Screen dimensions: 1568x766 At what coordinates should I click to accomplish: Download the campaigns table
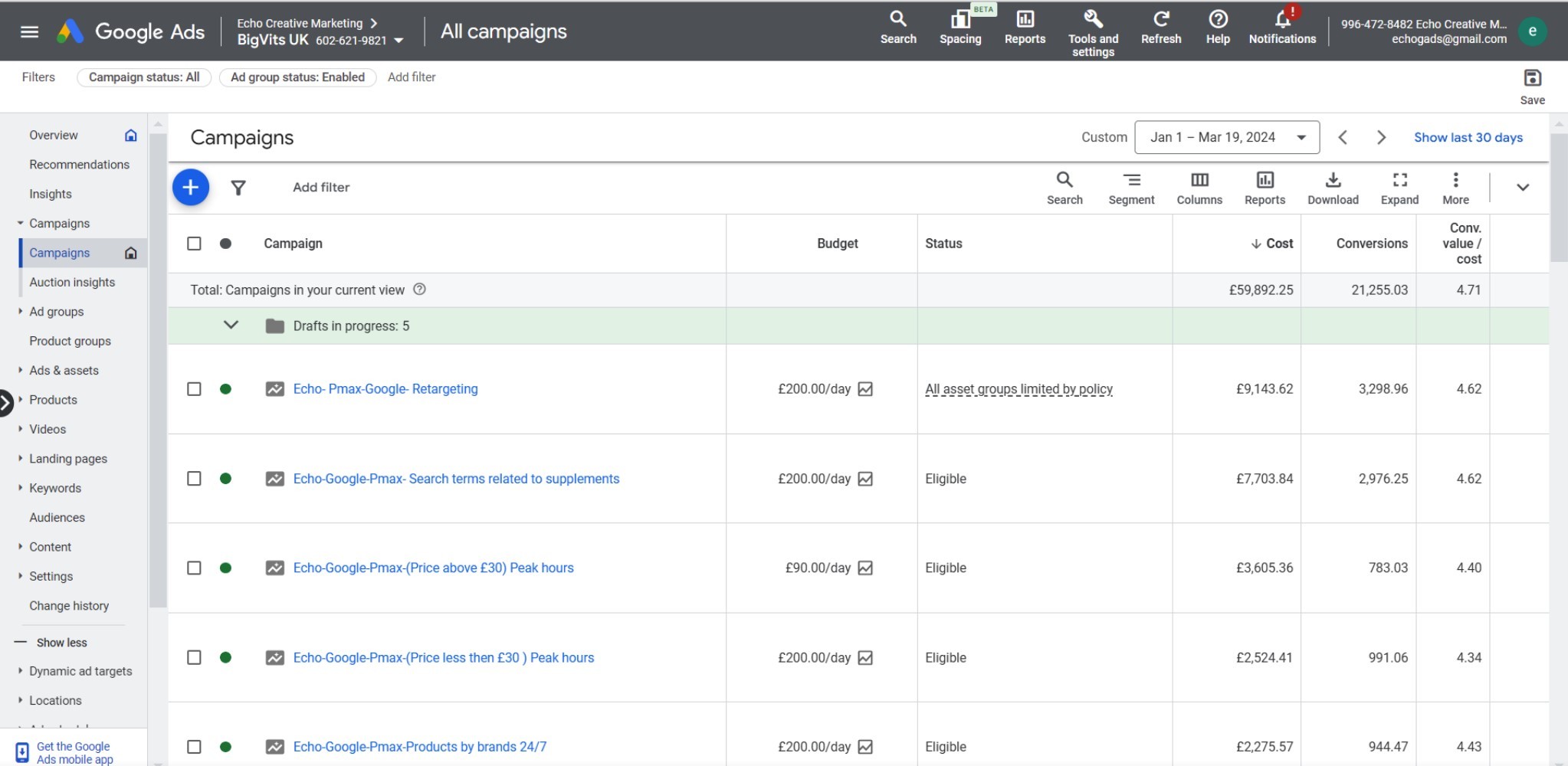(1333, 188)
